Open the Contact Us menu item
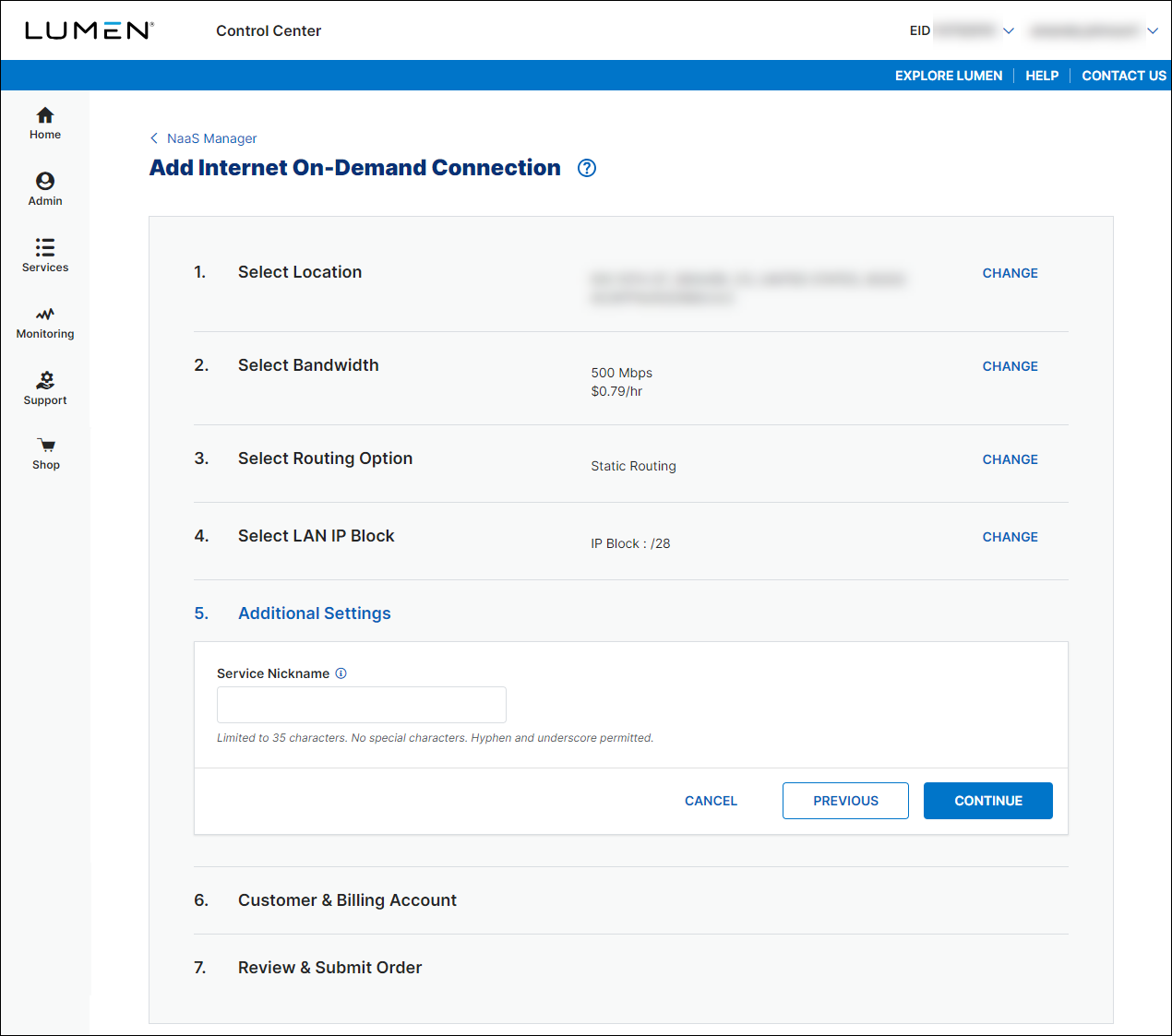 pyautogui.click(x=1124, y=76)
